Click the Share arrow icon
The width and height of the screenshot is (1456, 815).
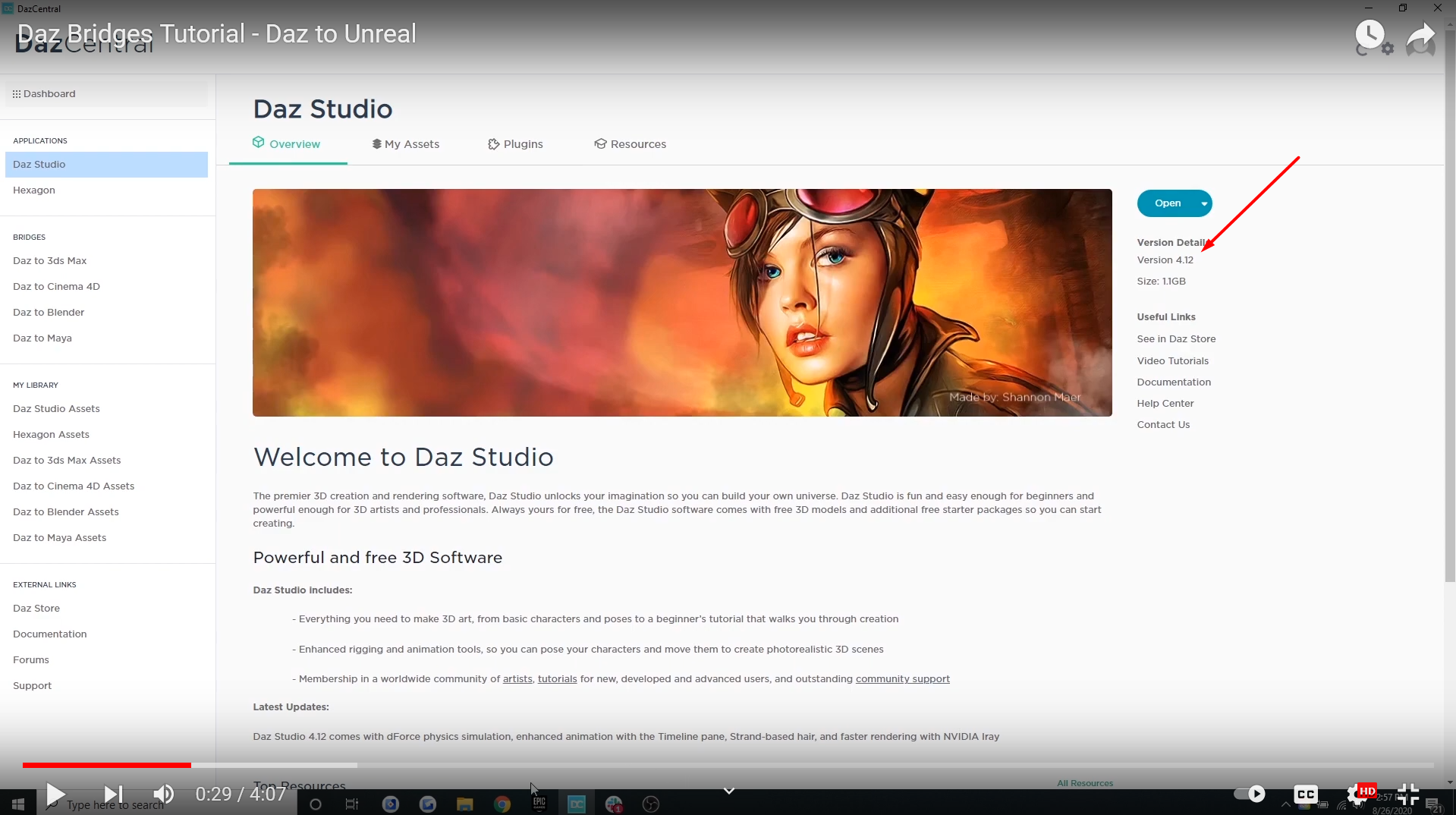click(1420, 36)
